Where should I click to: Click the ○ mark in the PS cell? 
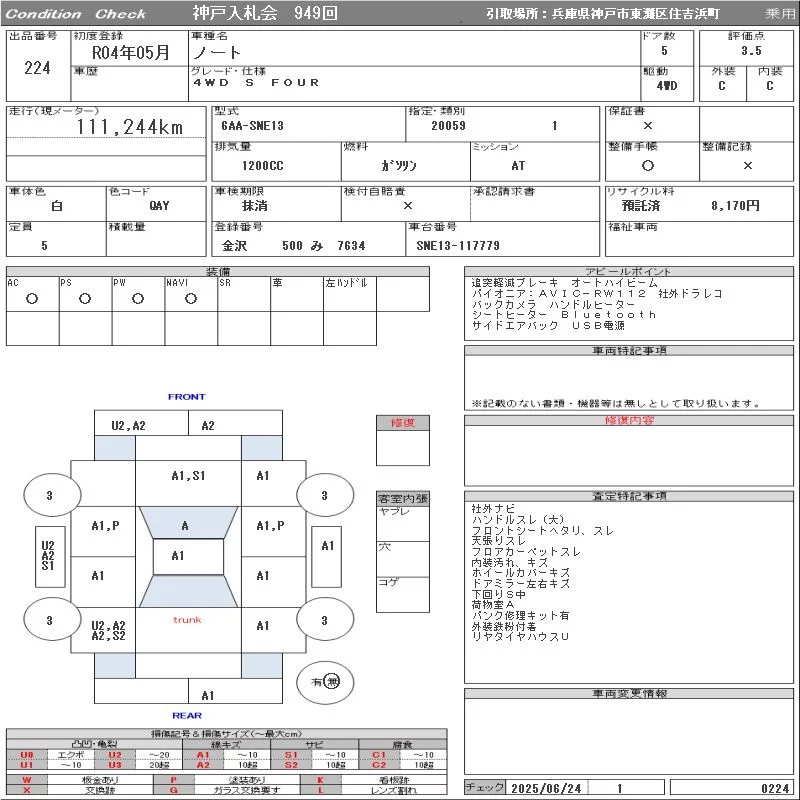pos(85,298)
